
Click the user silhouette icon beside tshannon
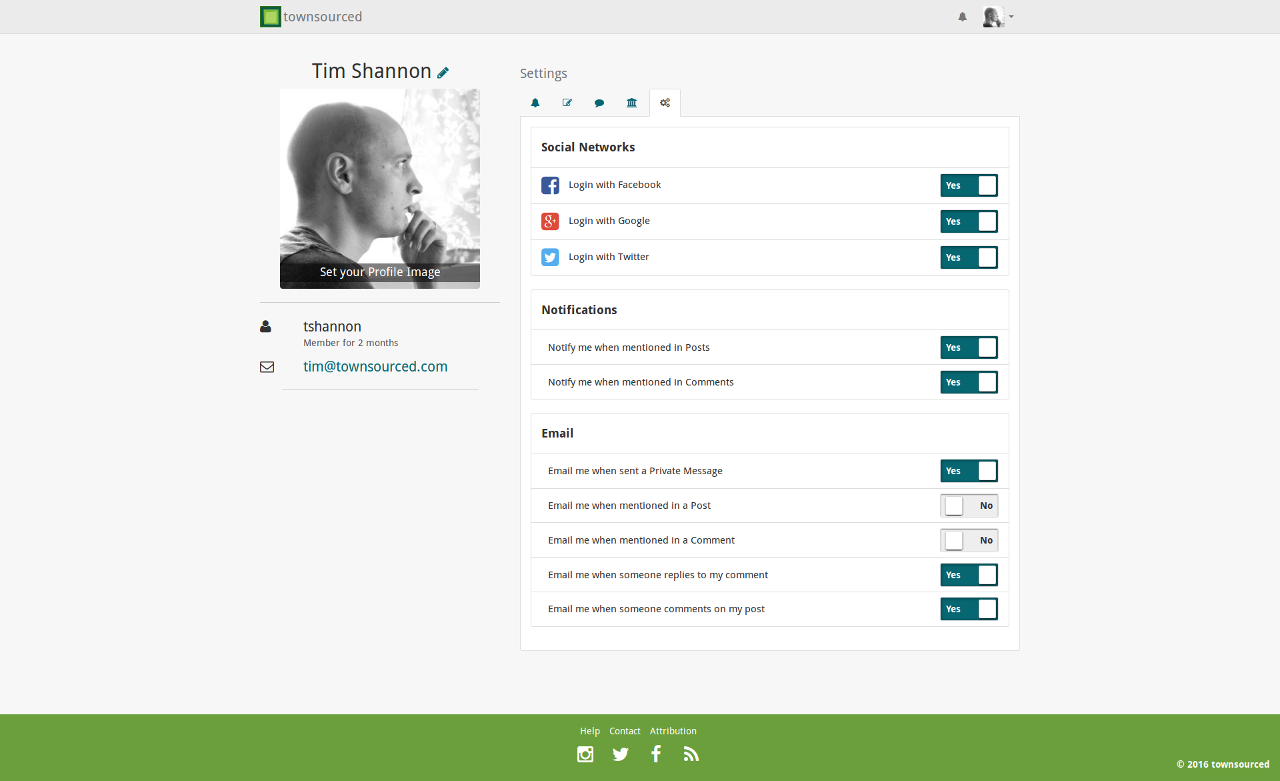(x=266, y=326)
